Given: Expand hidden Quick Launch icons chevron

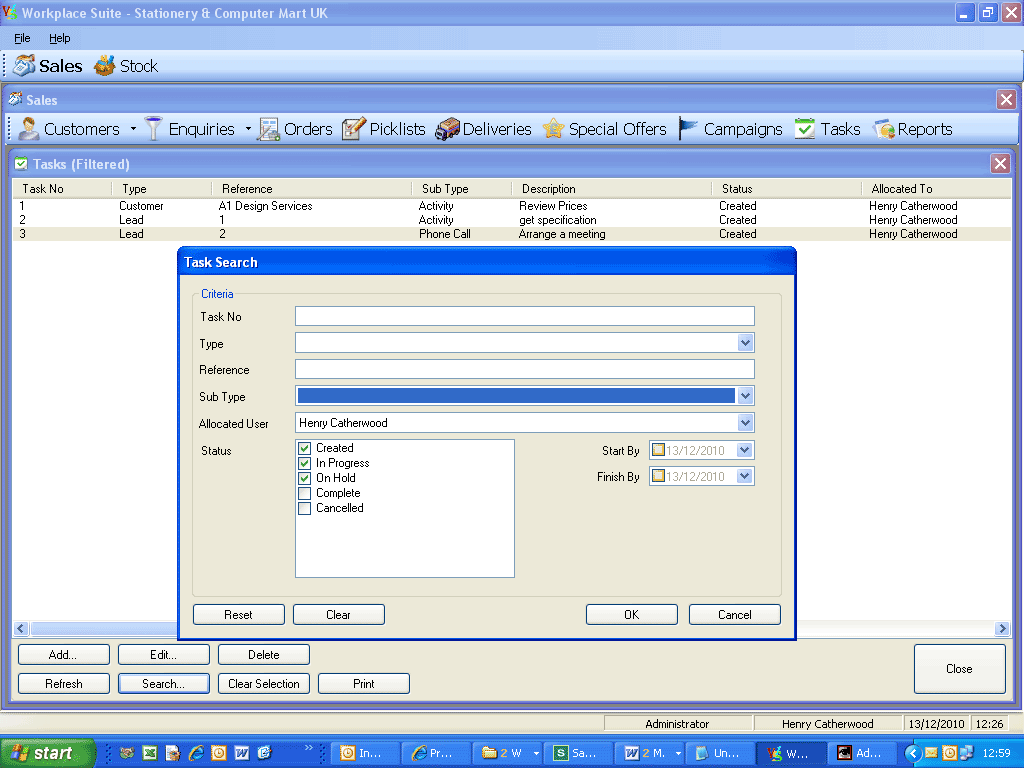Looking at the screenshot, I should point(308,748).
